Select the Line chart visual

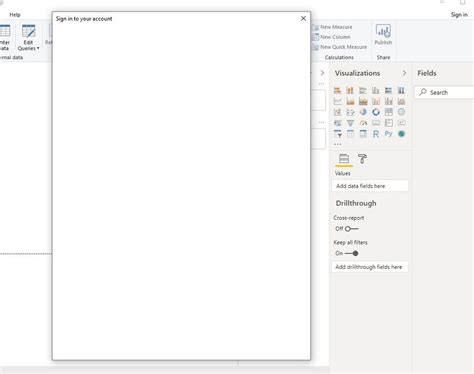point(337,101)
